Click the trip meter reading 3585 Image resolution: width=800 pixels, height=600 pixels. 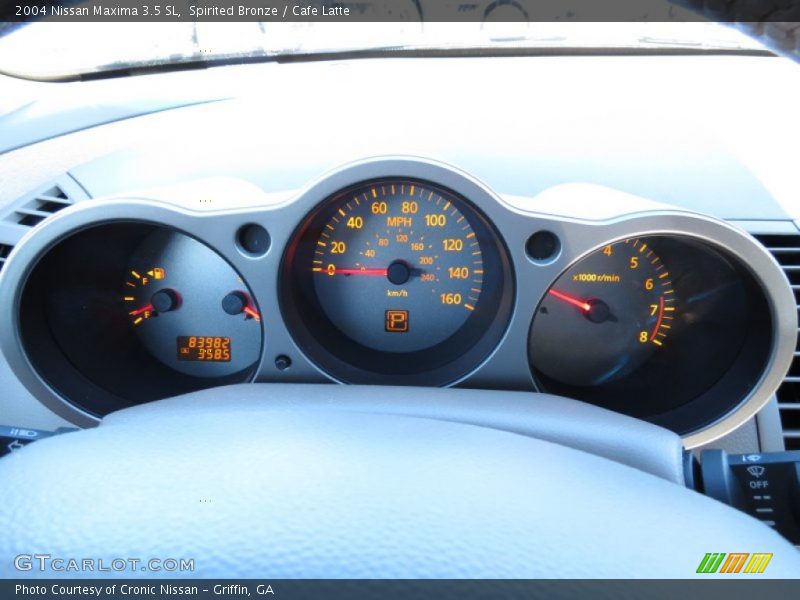214,354
